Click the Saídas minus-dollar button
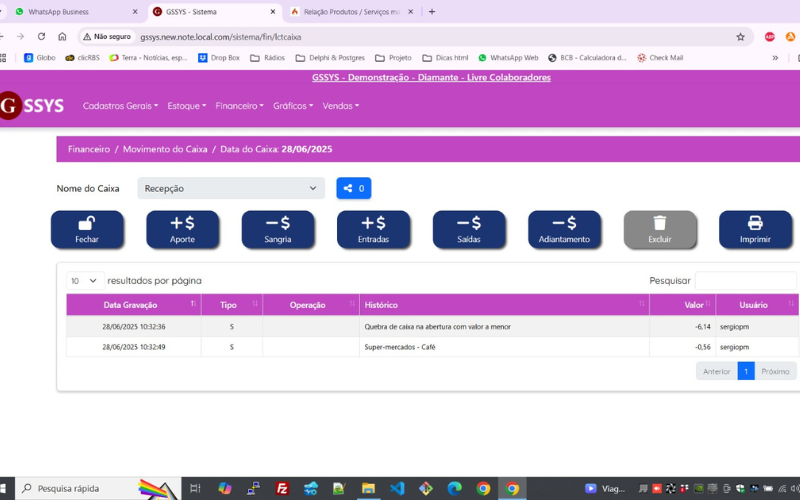This screenshot has height=500, width=800. click(x=469, y=229)
